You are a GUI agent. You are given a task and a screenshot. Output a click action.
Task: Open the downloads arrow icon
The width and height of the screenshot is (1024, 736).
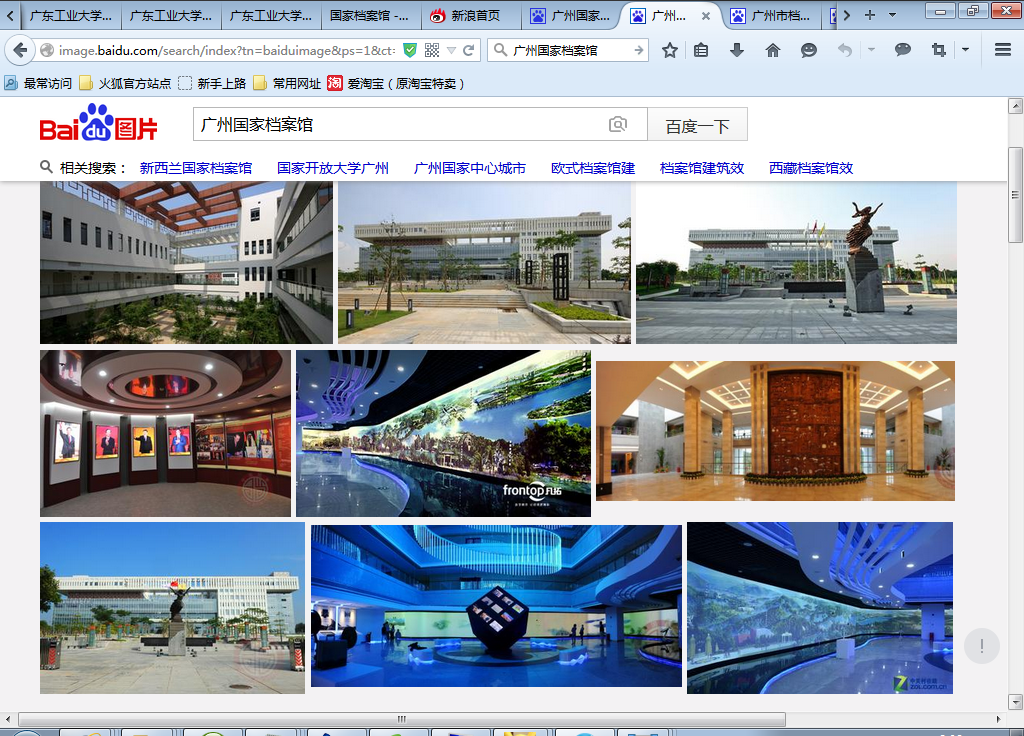[x=737, y=50]
